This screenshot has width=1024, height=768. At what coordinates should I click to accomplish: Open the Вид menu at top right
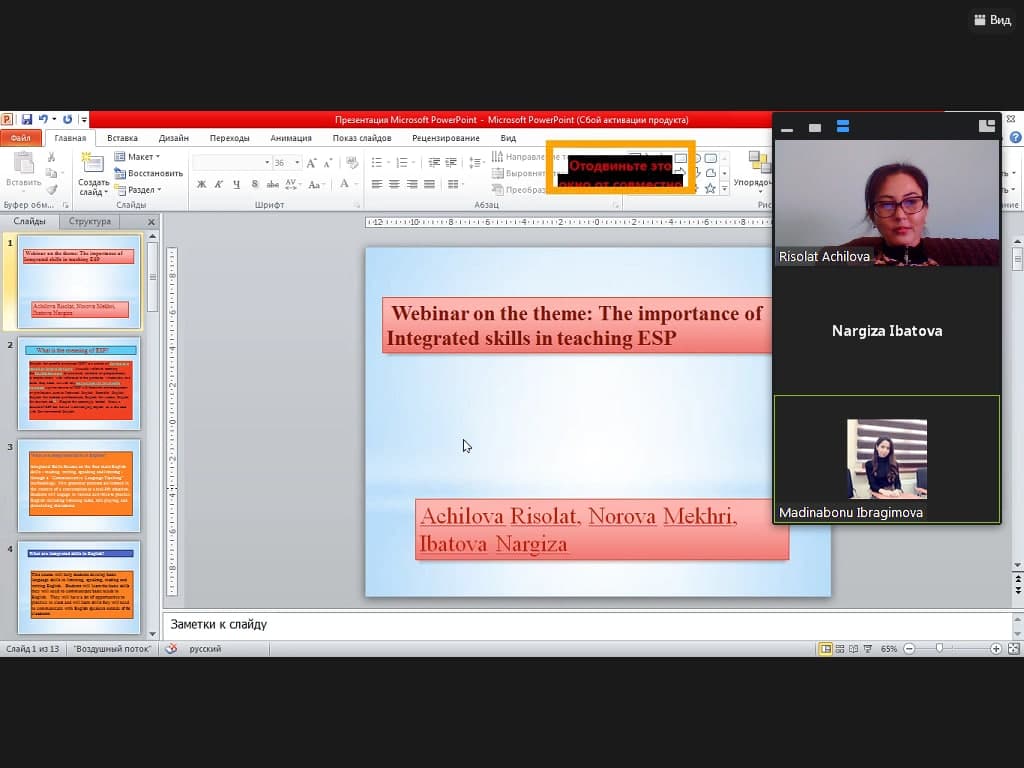point(992,20)
